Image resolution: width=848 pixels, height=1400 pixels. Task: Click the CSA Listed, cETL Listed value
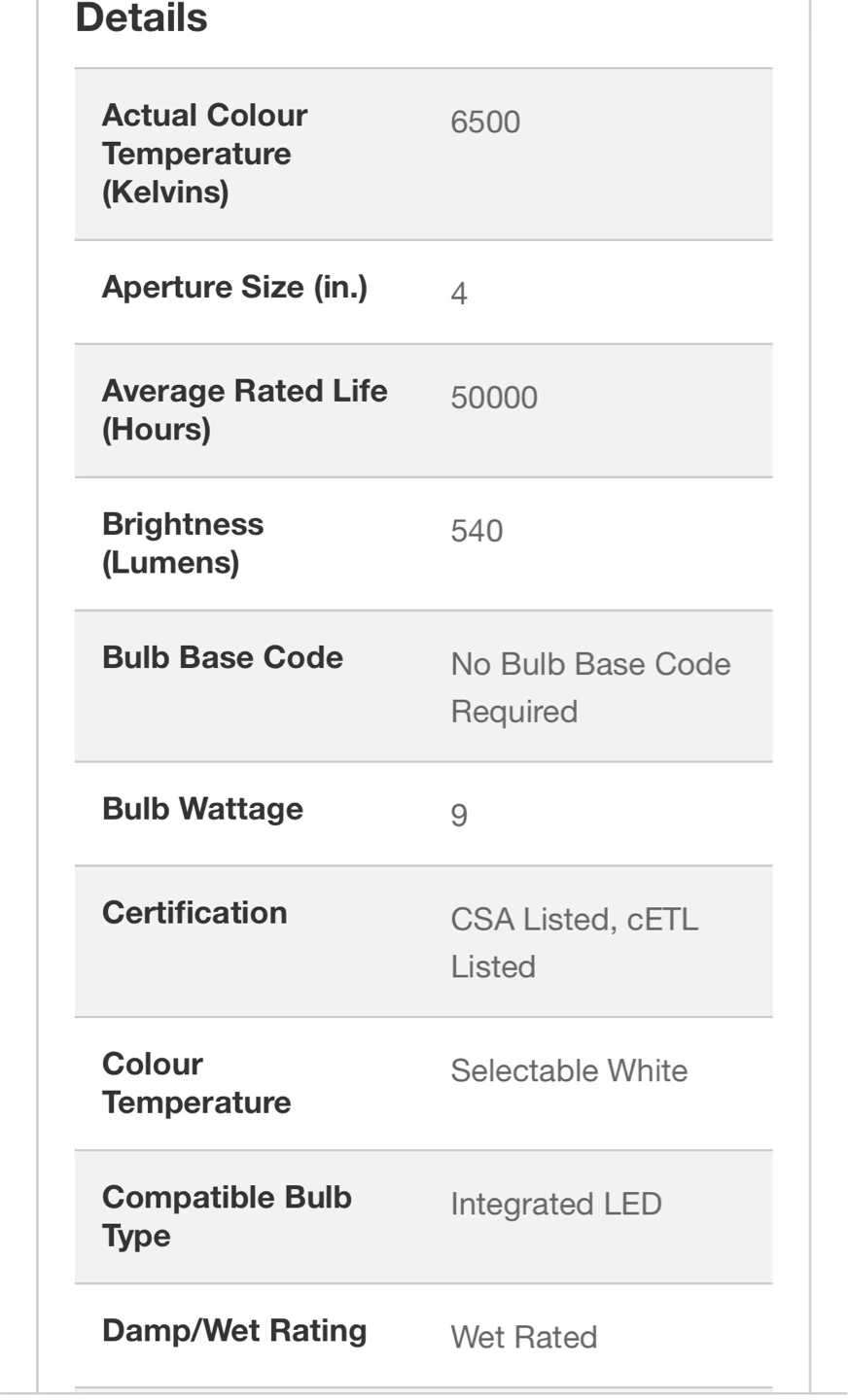[575, 943]
